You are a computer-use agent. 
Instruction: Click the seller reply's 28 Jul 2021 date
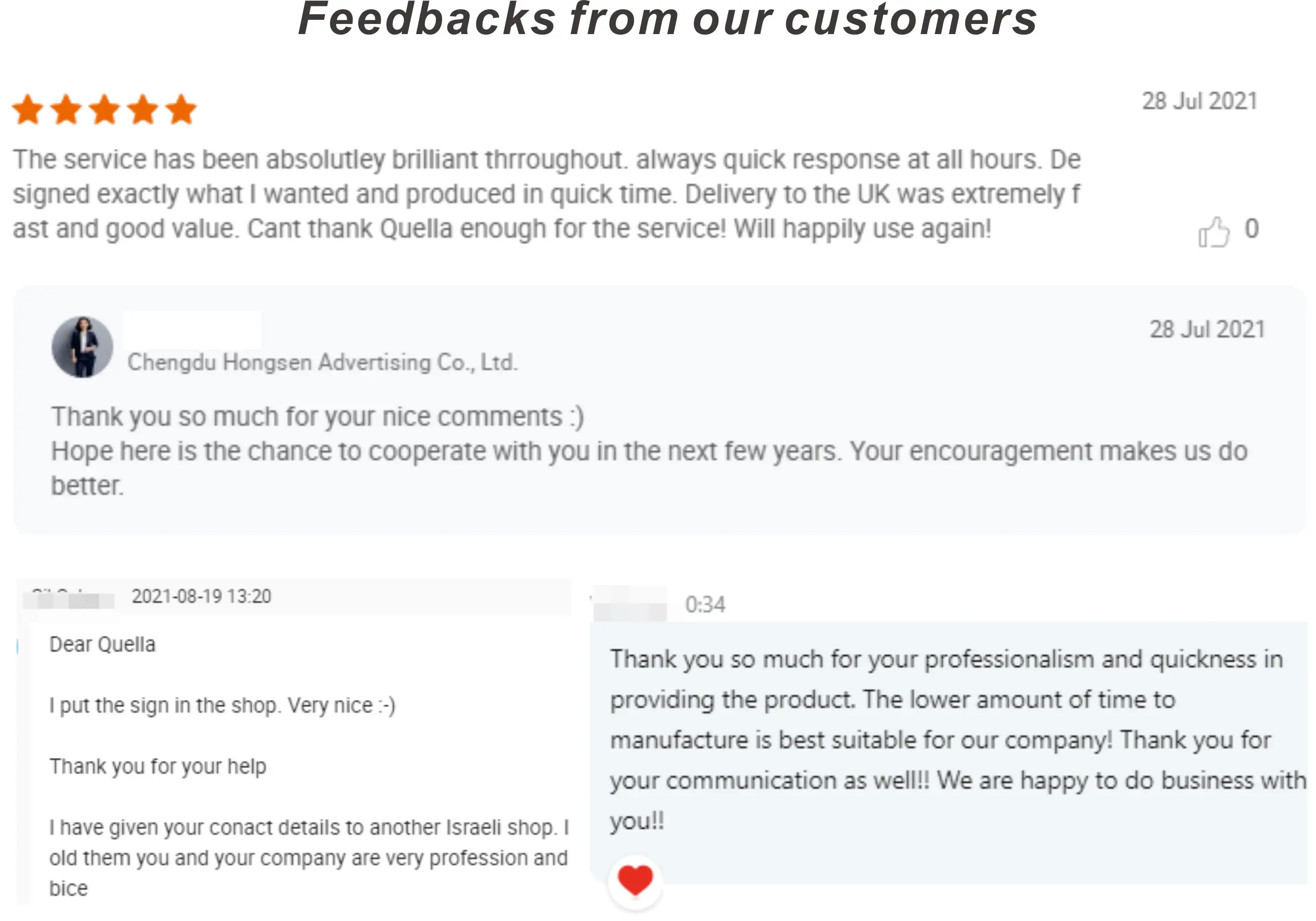pyautogui.click(x=1206, y=330)
